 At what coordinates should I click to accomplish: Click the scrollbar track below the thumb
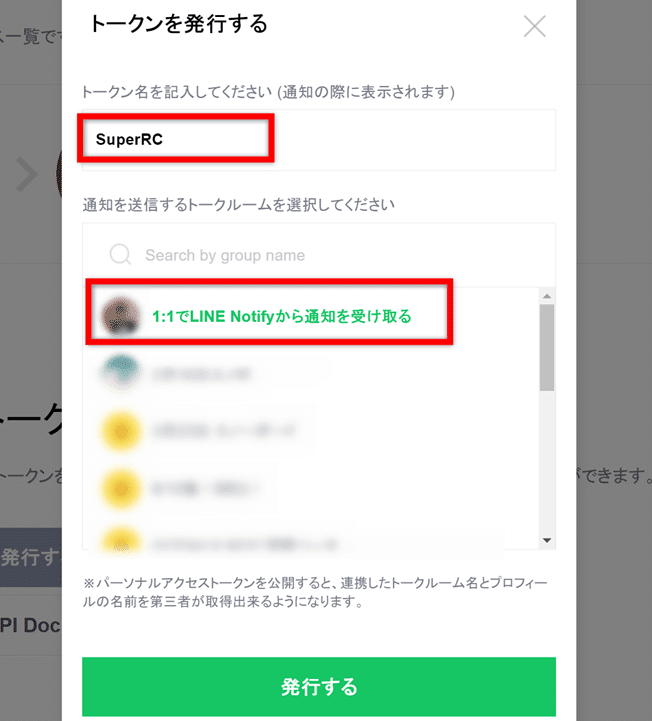[x=547, y=462]
